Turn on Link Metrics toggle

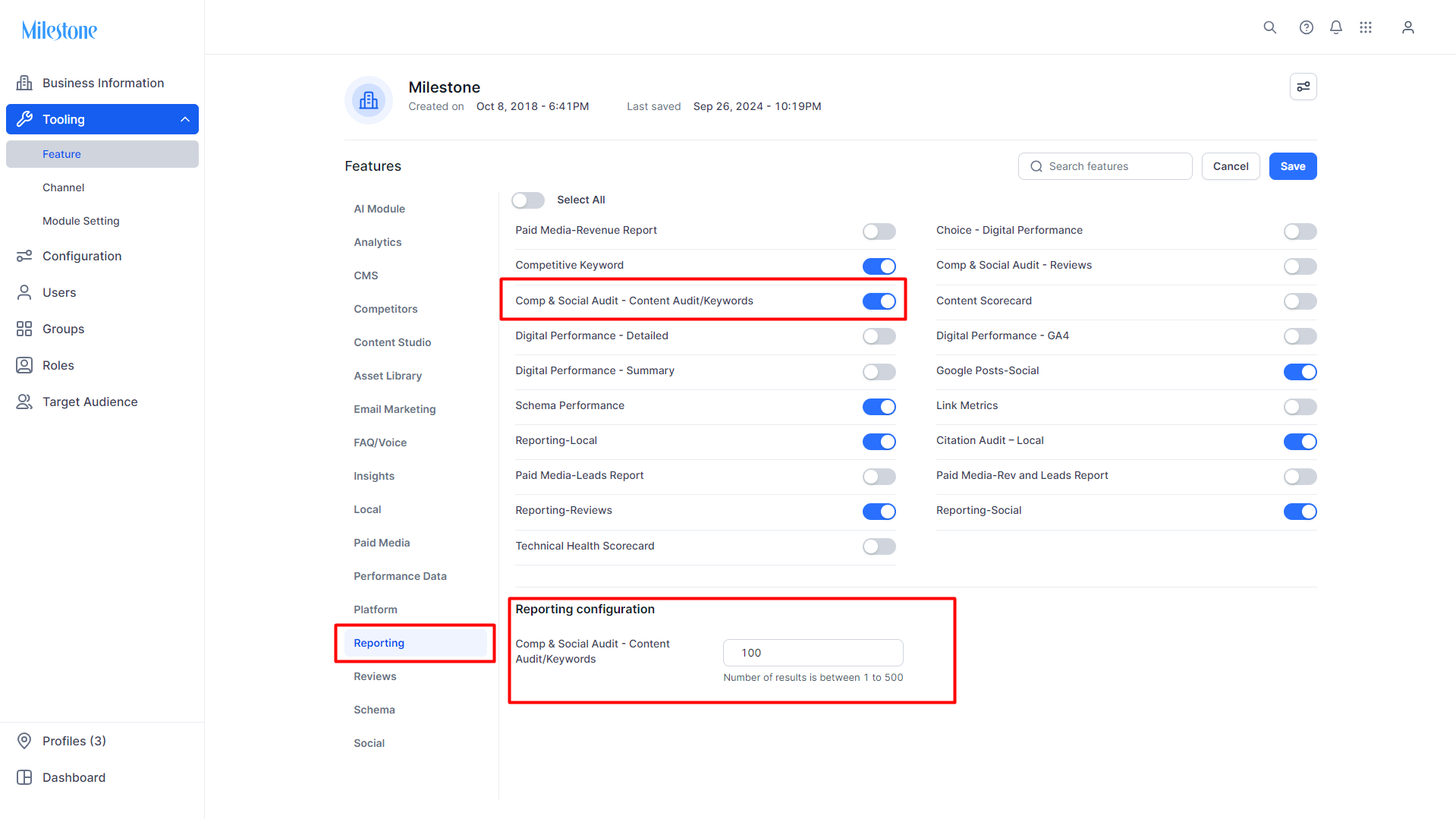(x=1300, y=407)
